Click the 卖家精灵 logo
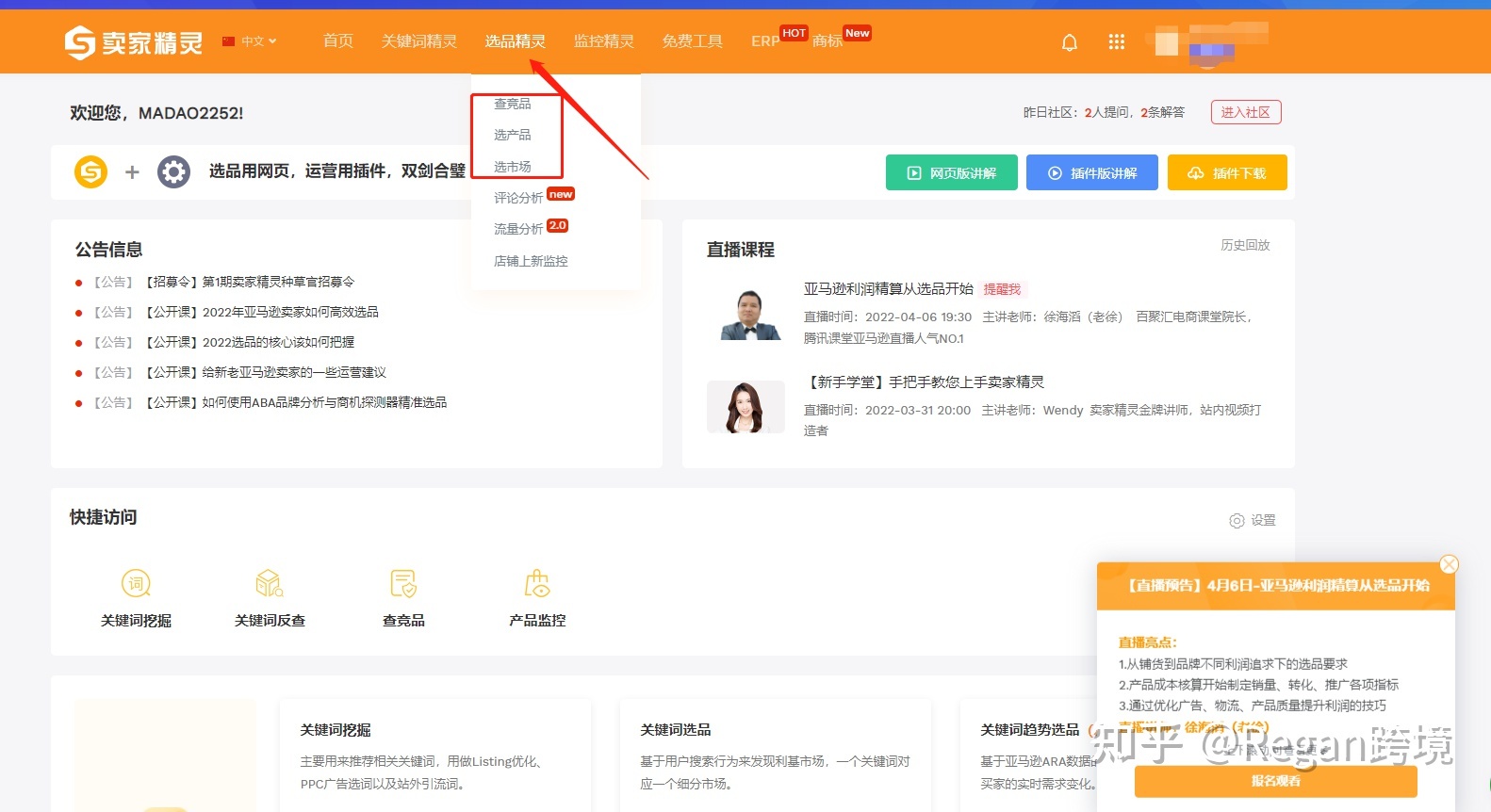 [134, 42]
